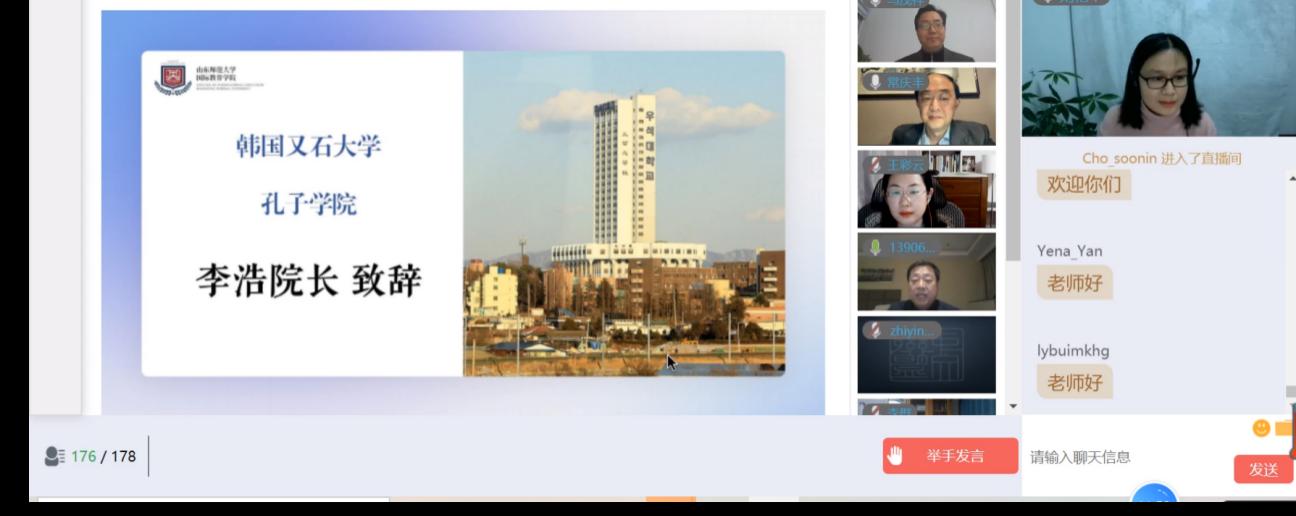Click the university logo on the slide

coord(173,77)
